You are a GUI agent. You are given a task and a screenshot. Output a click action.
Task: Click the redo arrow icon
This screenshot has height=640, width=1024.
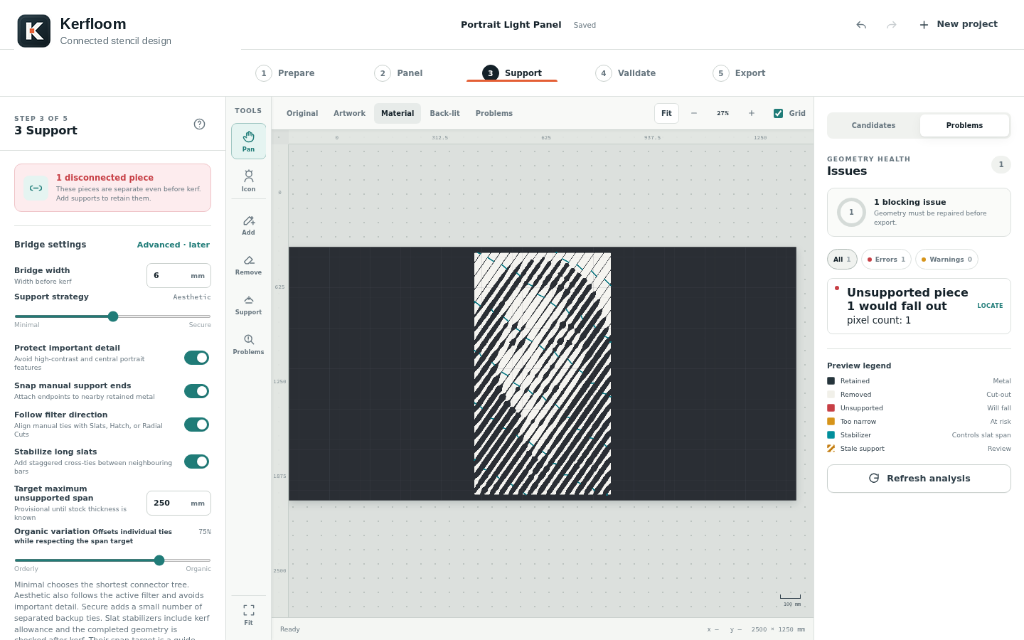pyautogui.click(x=891, y=25)
